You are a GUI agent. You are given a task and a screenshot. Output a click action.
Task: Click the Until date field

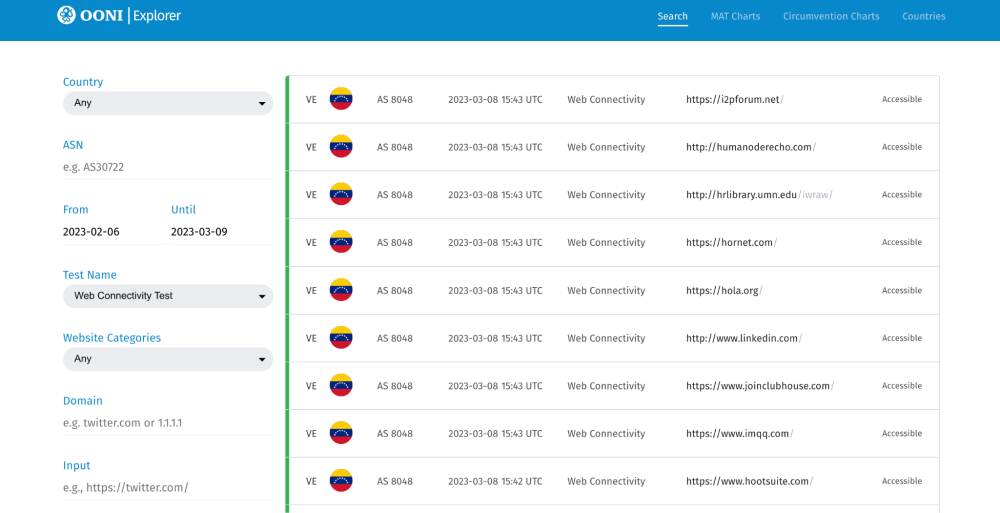click(x=220, y=232)
